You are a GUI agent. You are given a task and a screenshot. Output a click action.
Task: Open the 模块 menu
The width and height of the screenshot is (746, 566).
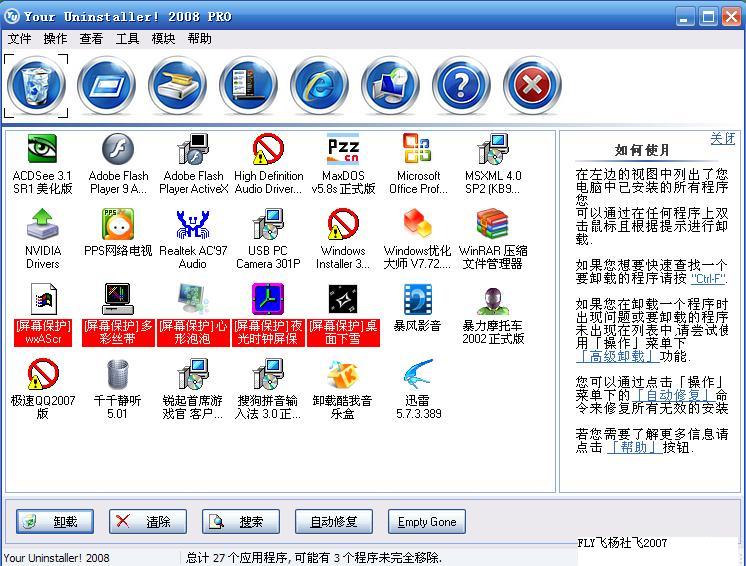coord(163,39)
